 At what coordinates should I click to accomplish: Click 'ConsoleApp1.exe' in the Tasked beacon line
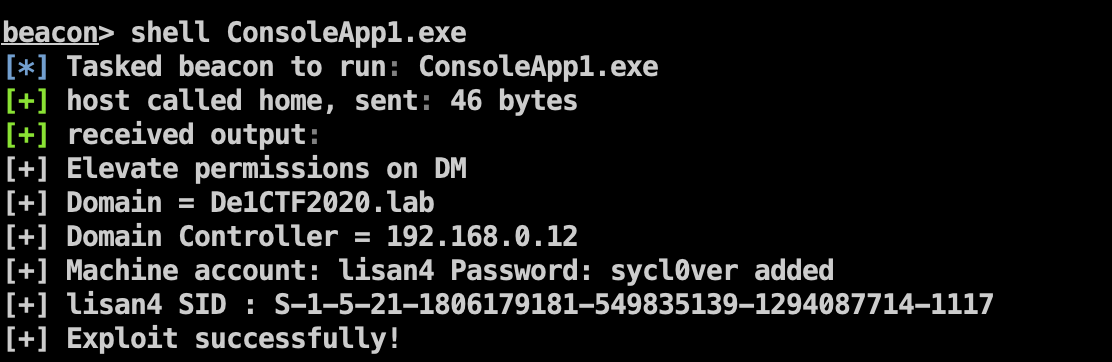538,67
